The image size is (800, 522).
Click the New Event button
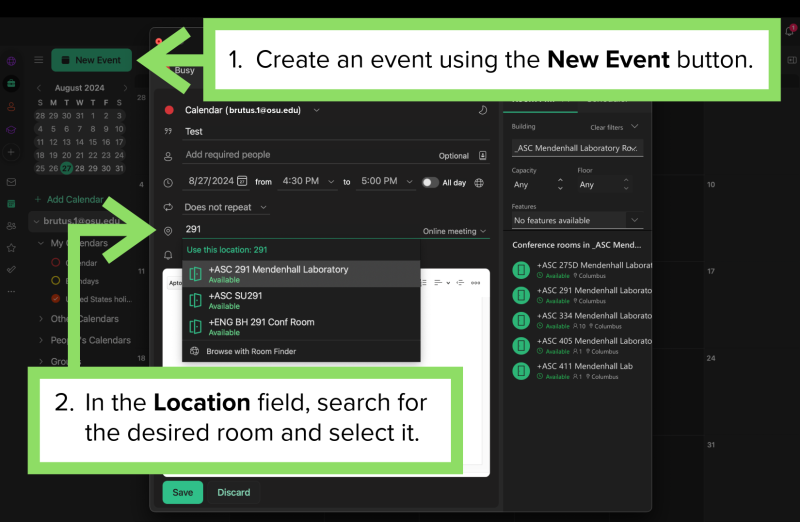(91, 60)
